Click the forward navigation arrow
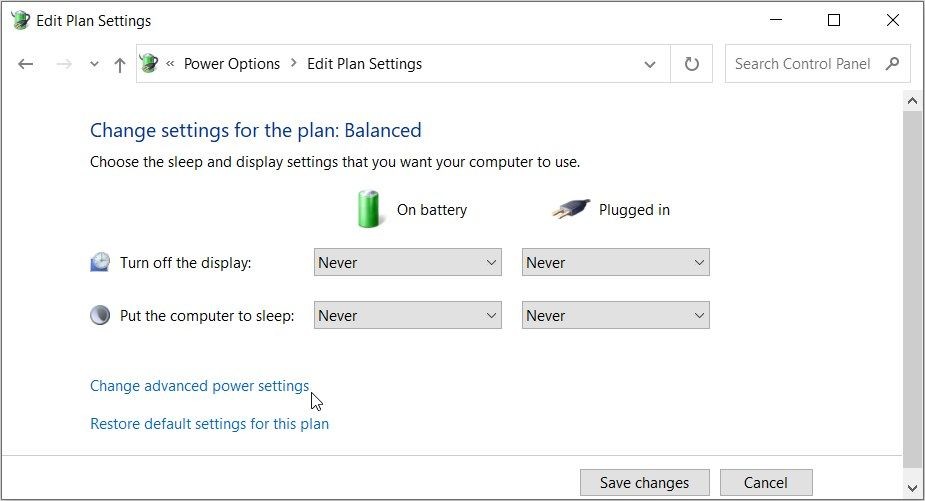Viewport: 925px width, 501px height. coord(64,64)
